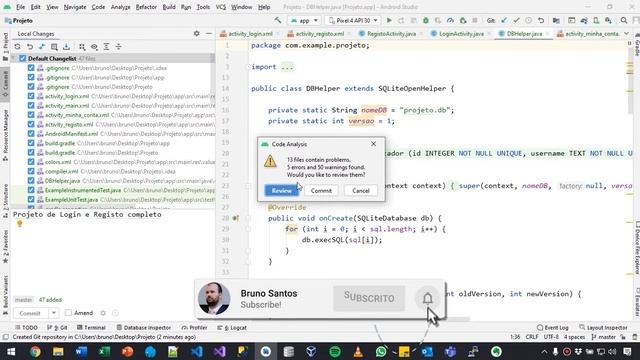Screen dimensions: 640x360
Task: Uncheck colors.xml checkbox
Action: (31, 162)
